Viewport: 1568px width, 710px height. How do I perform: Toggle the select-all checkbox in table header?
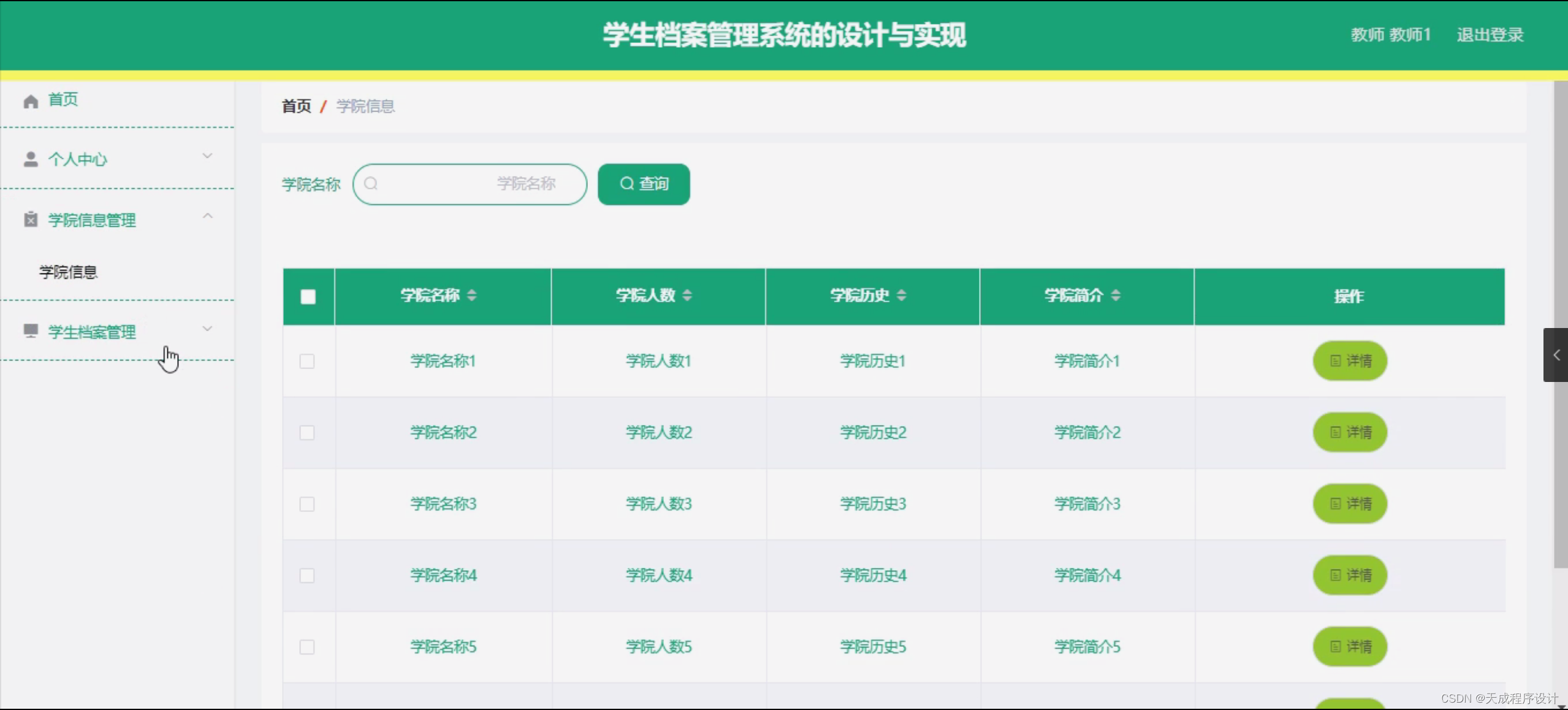308,297
